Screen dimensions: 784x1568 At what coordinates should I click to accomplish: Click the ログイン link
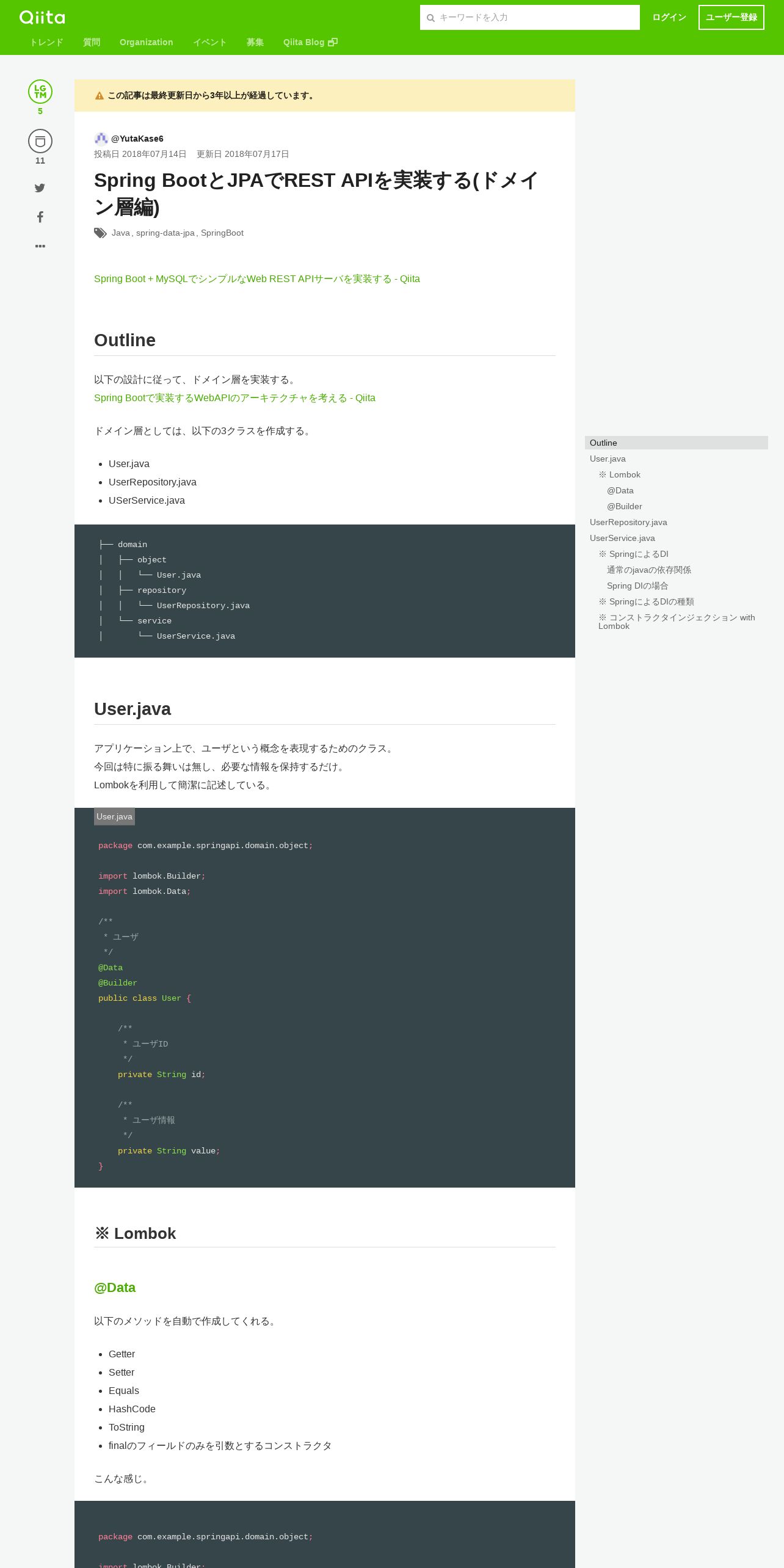coord(669,17)
